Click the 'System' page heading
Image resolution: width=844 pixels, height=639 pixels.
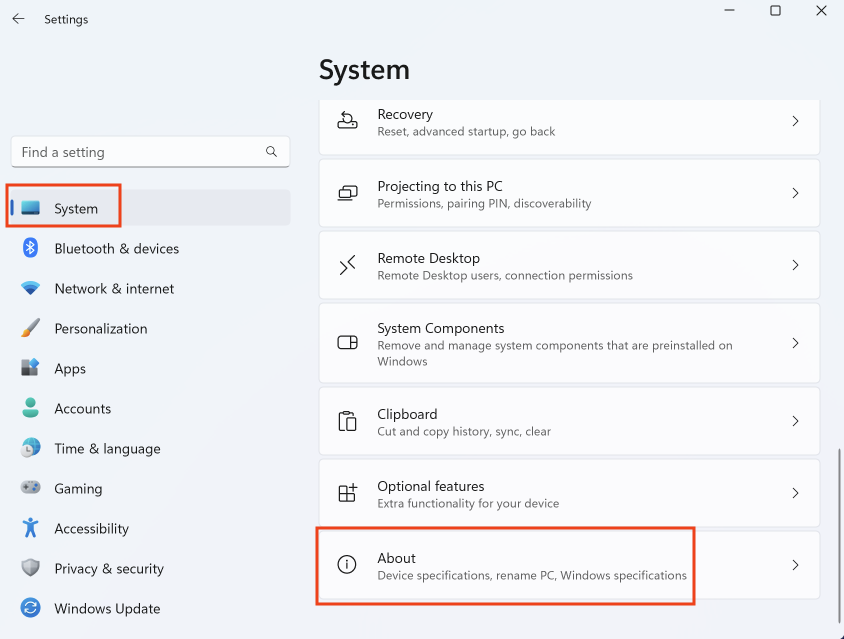pyautogui.click(x=364, y=70)
